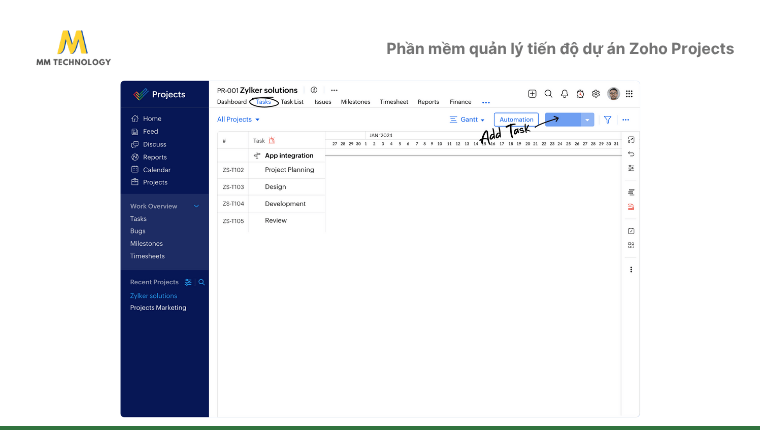Collapse the Work Overview section chevron
This screenshot has width=760, height=430.
pos(196,206)
